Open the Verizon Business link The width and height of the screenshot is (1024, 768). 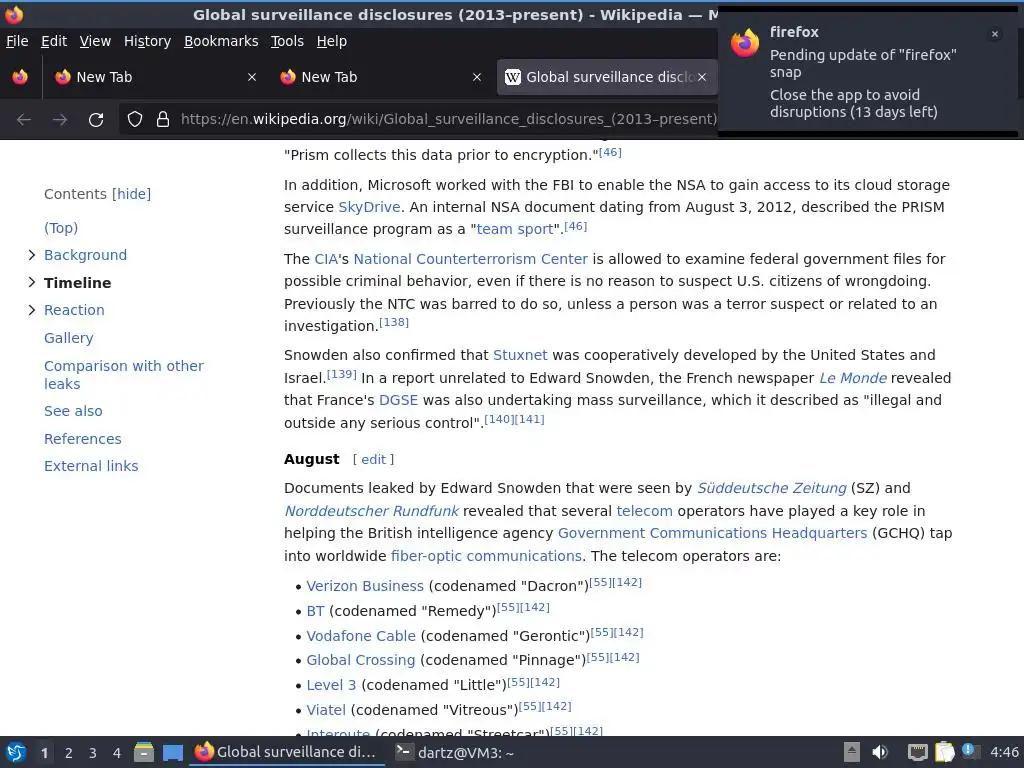365,586
